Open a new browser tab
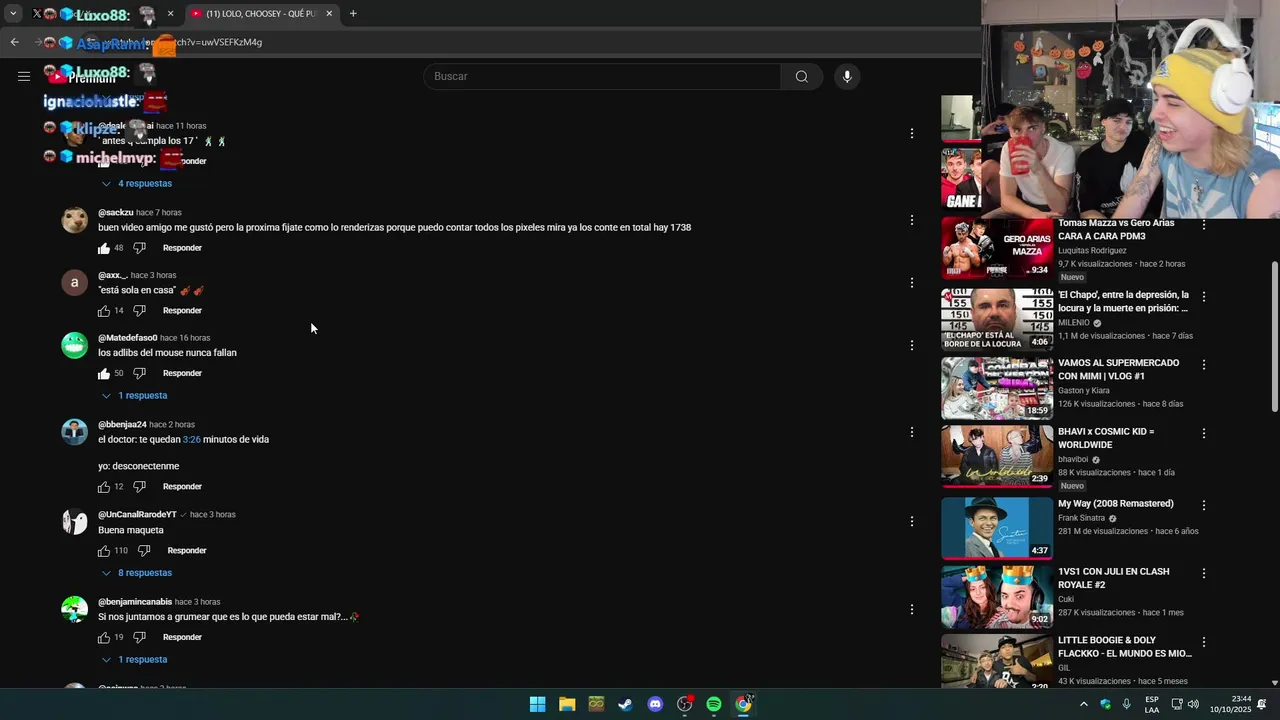 353,14
